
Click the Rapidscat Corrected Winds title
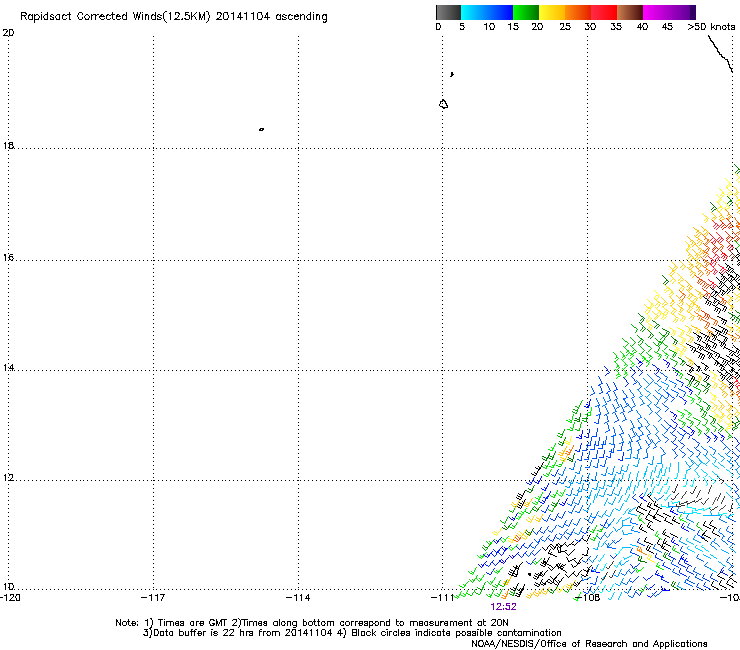tap(174, 17)
